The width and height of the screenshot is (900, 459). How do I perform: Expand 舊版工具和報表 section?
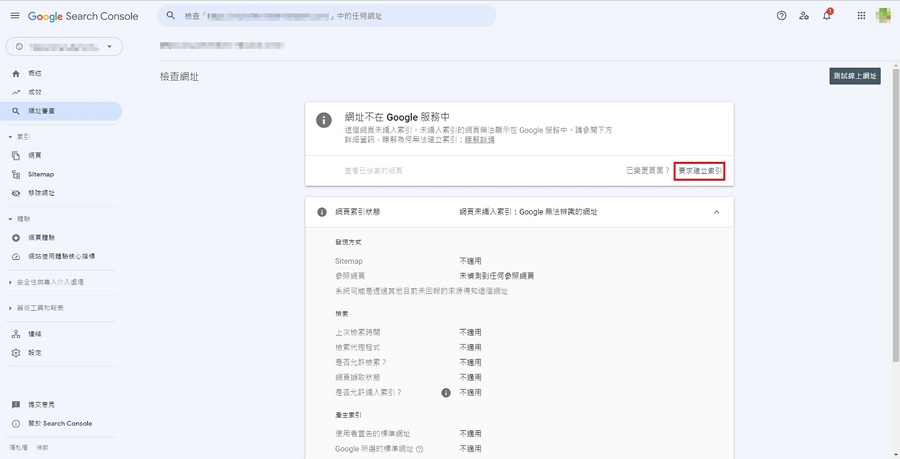point(10,308)
